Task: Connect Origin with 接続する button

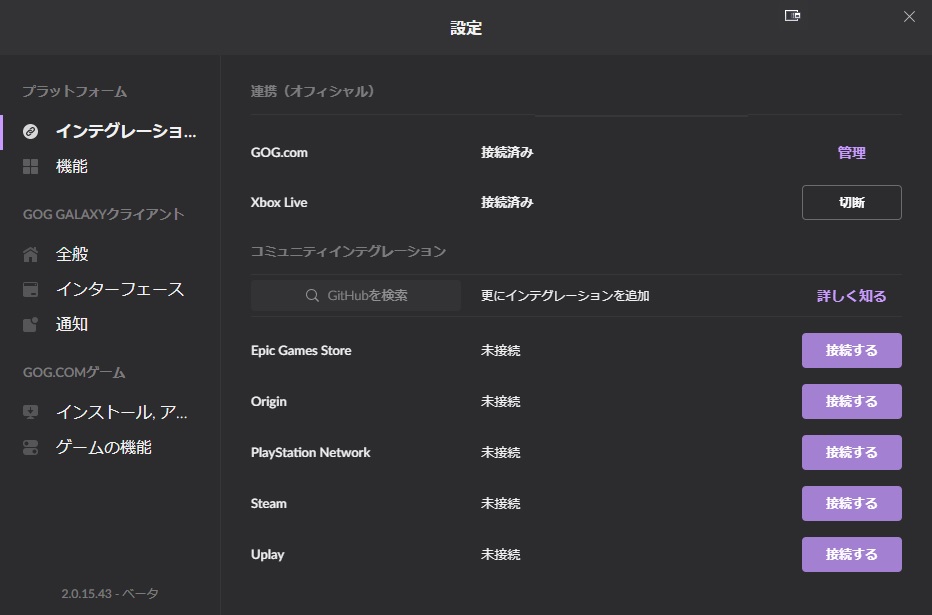Action: [852, 402]
